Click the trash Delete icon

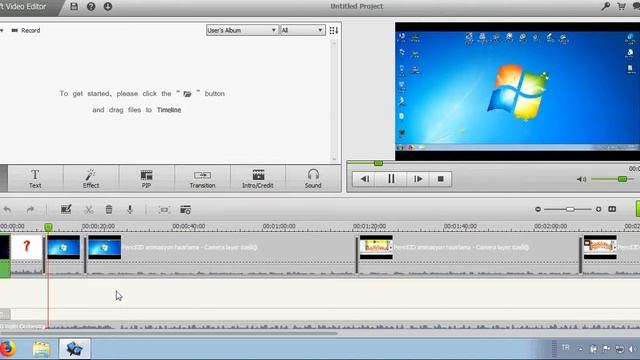tap(109, 209)
